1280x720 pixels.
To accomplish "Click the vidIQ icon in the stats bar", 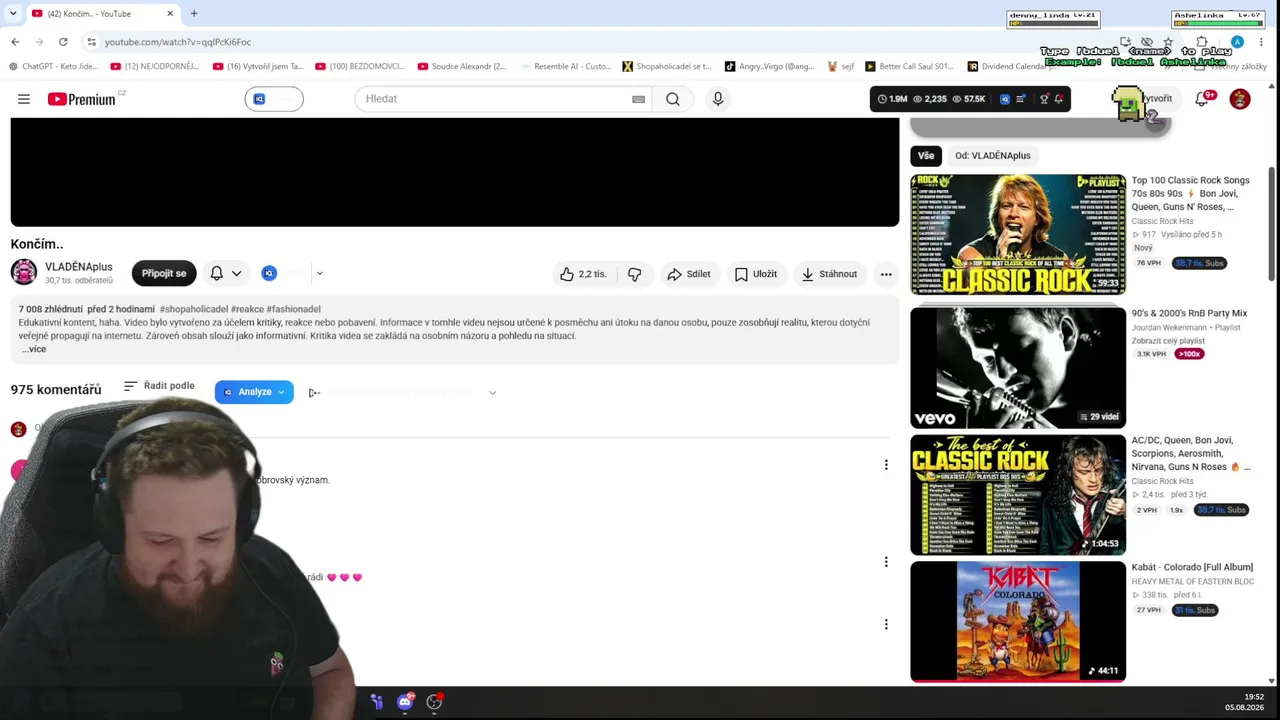I will coord(1005,99).
